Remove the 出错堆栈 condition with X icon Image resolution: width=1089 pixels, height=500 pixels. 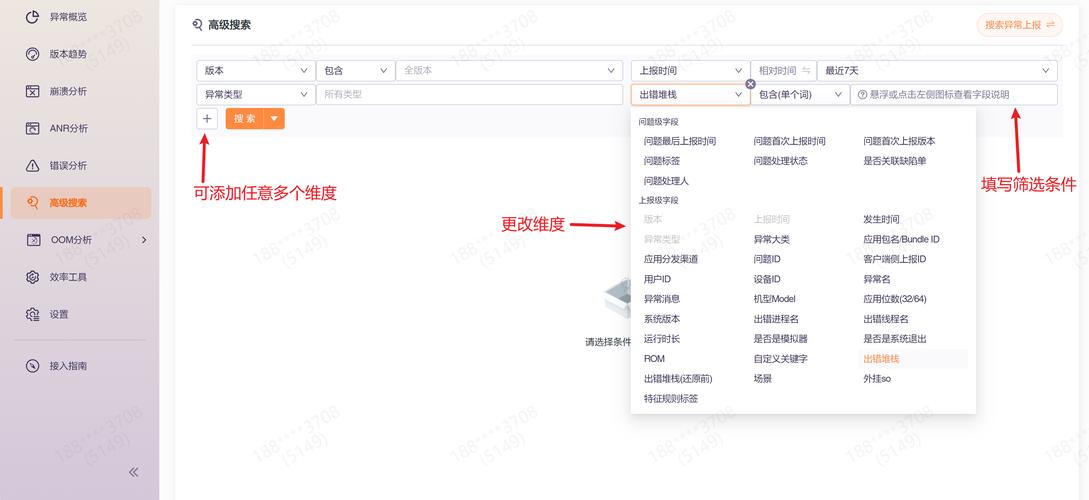coord(751,84)
